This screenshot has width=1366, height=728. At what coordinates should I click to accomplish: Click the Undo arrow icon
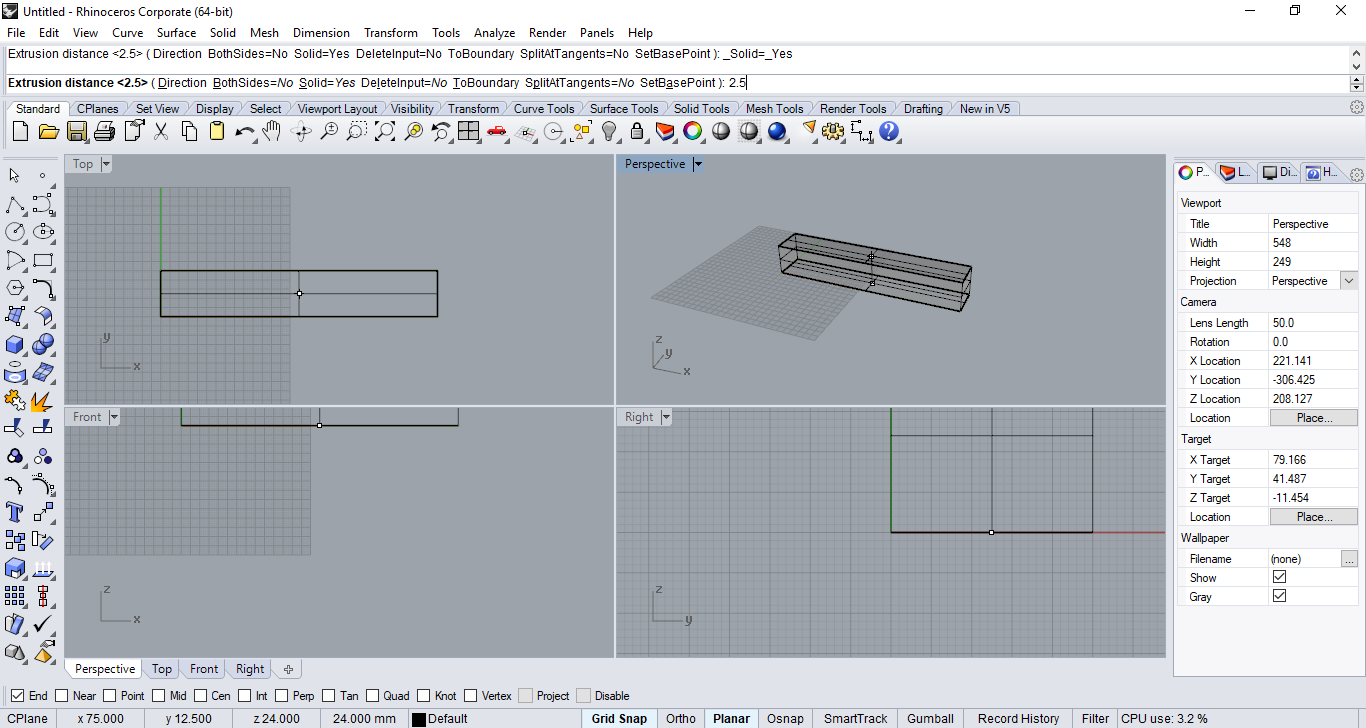(x=244, y=131)
